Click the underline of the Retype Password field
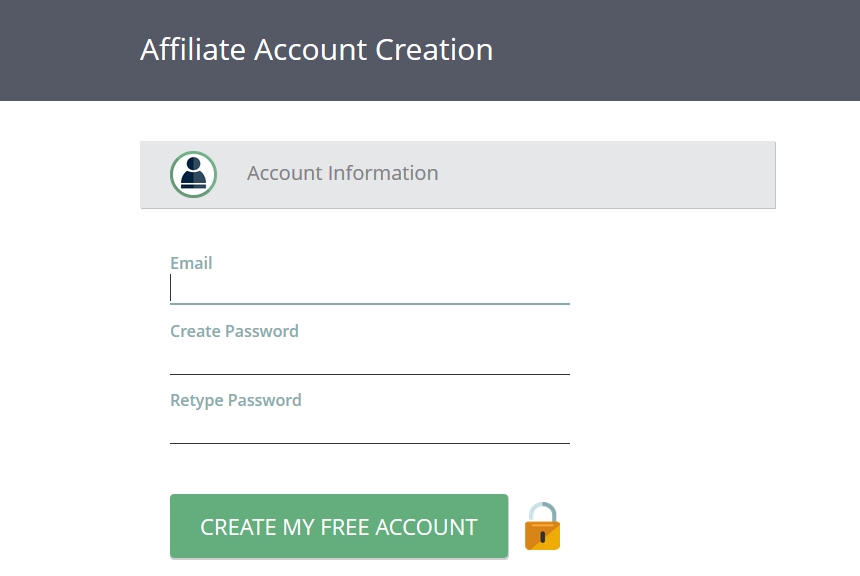Viewport: 860px width, 576px height. click(370, 443)
